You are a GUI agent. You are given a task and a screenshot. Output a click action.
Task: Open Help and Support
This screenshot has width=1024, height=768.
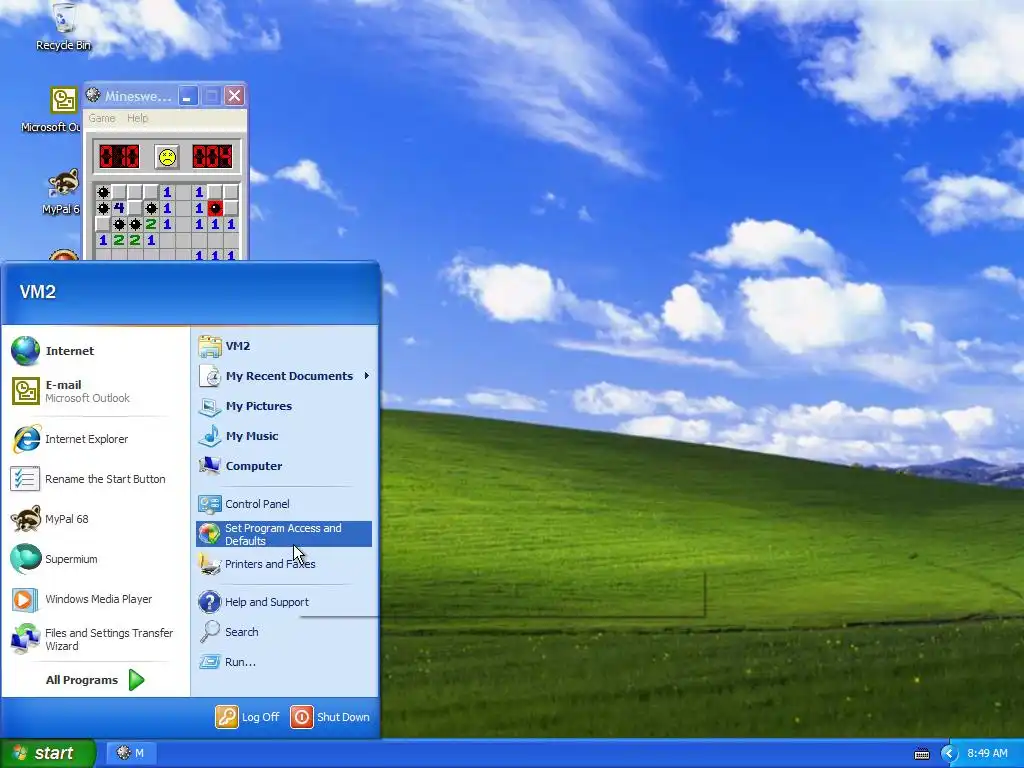pos(284,602)
